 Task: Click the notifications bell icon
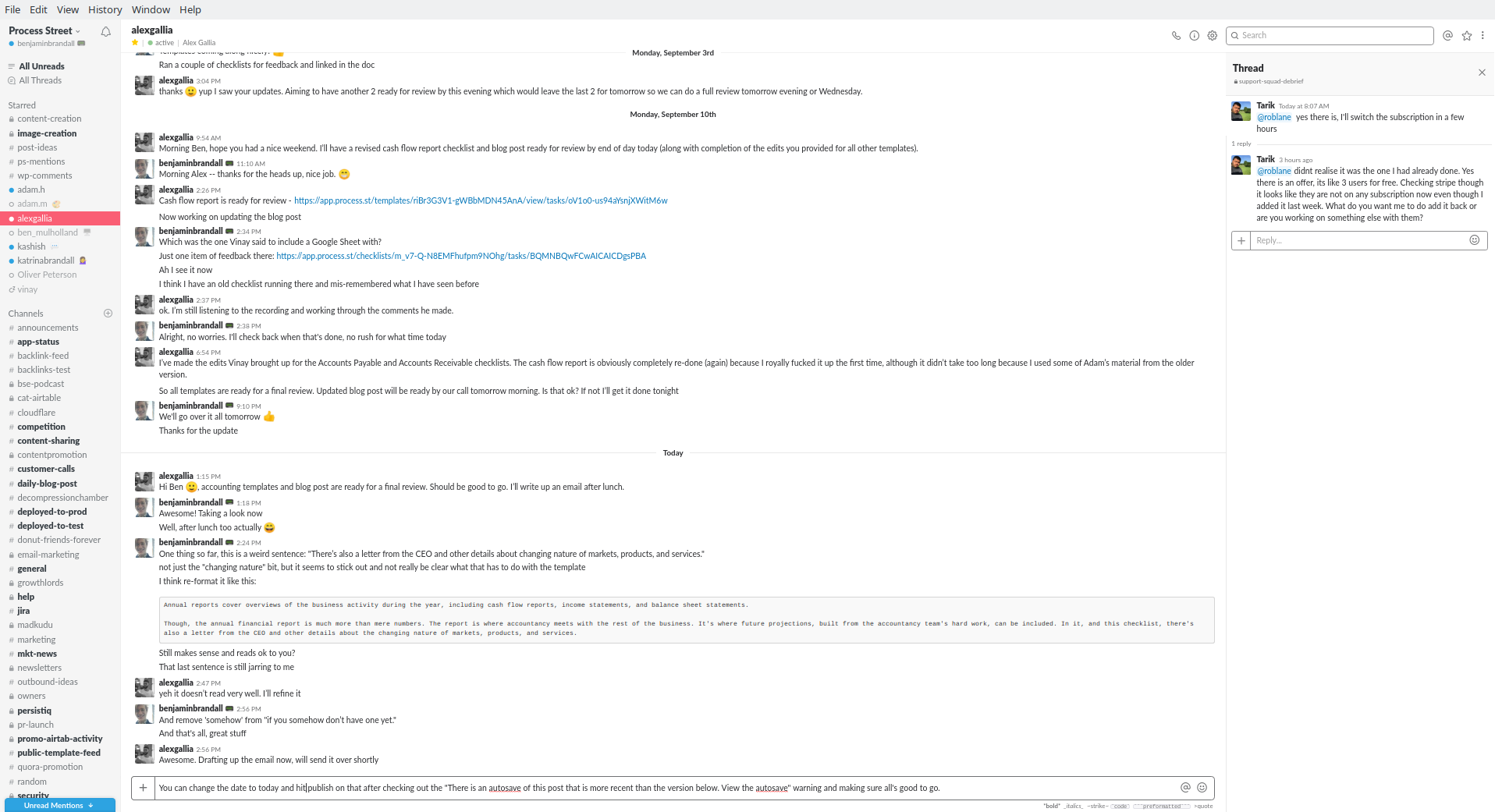[x=106, y=31]
